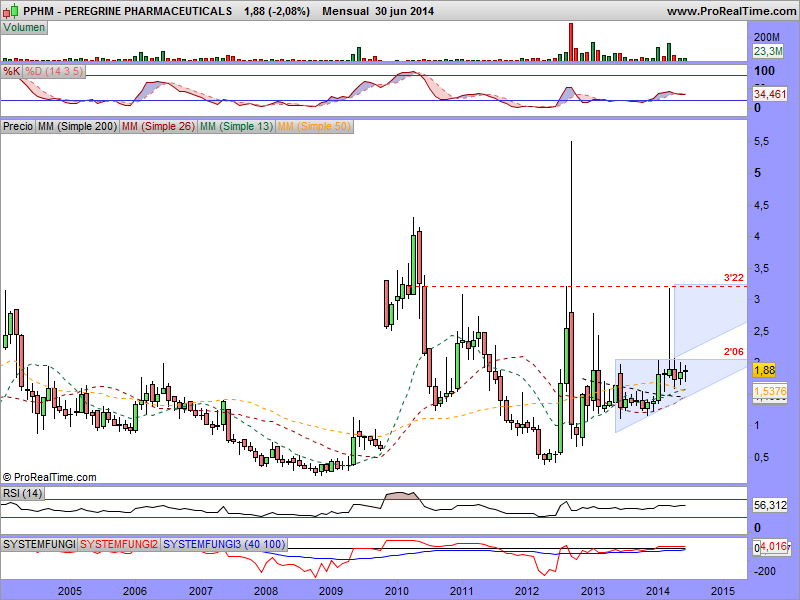
Task: Click the 5,5 price axis label
Action: (762, 142)
